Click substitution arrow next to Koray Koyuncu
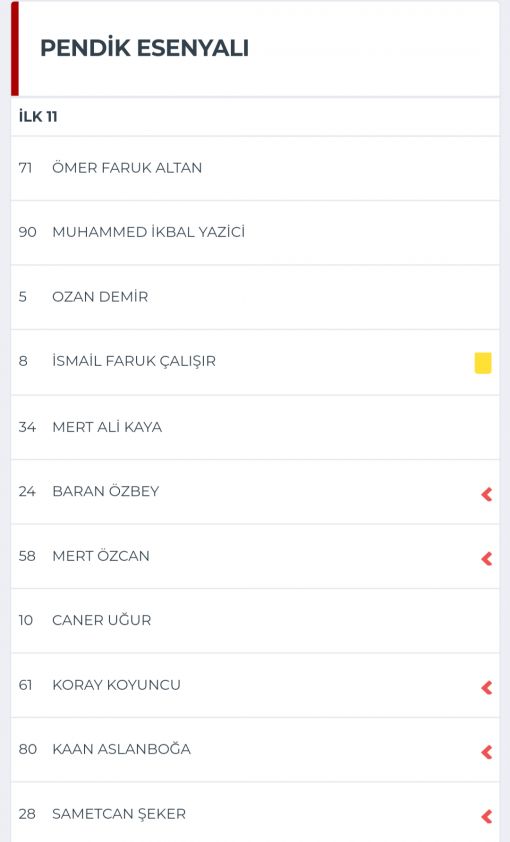Screen dimensions: 510x842 486,687
